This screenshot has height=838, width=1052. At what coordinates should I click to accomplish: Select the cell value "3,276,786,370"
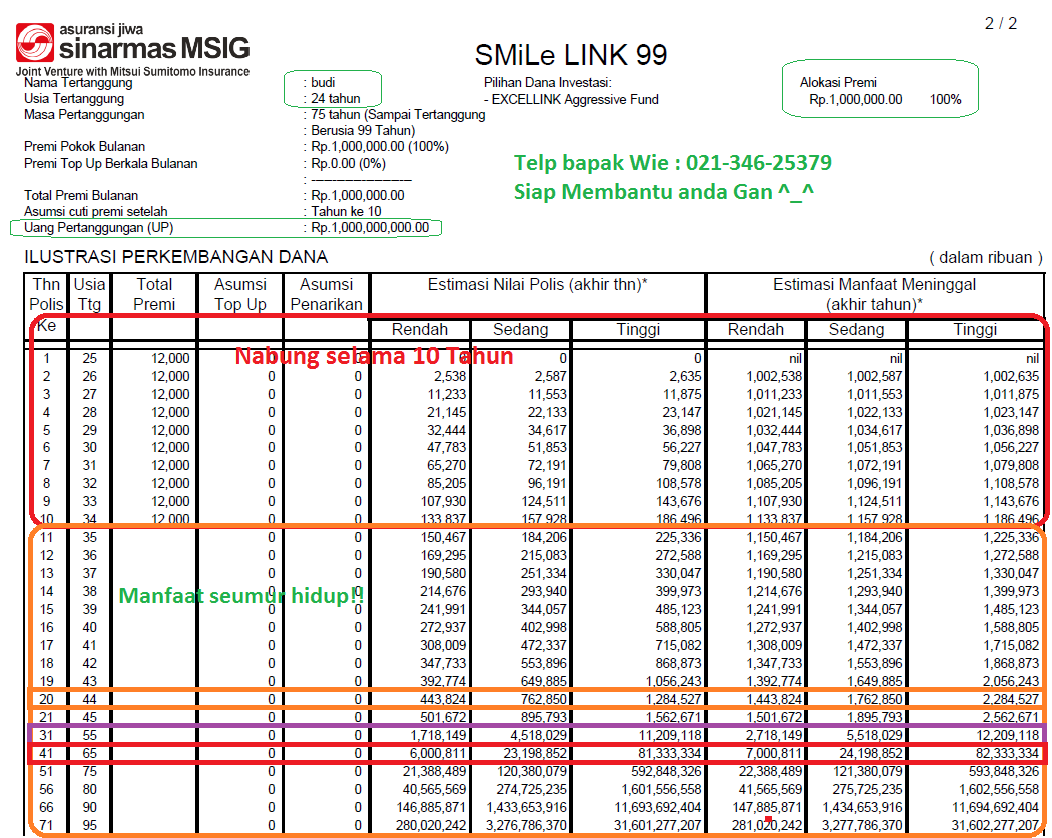527,825
